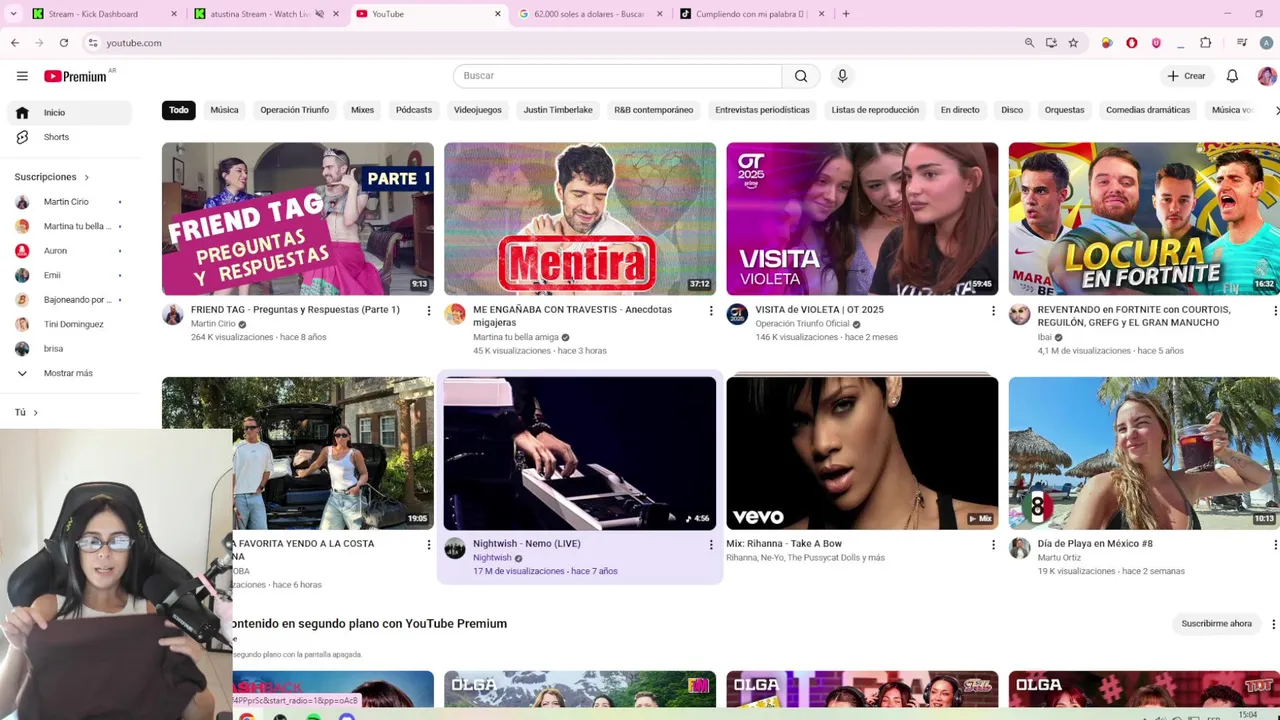Click Suscribirme ahora button
This screenshot has width=1280, height=720.
click(1216, 624)
